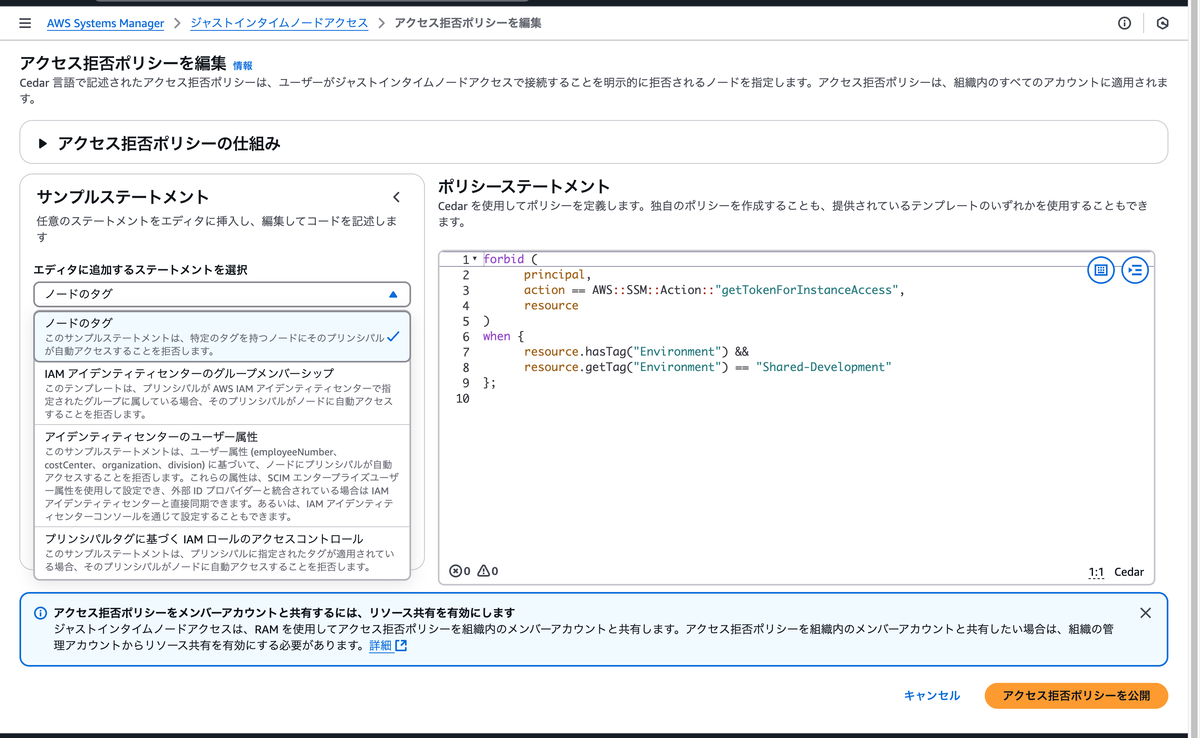Open the 詳細 external link

388,646
